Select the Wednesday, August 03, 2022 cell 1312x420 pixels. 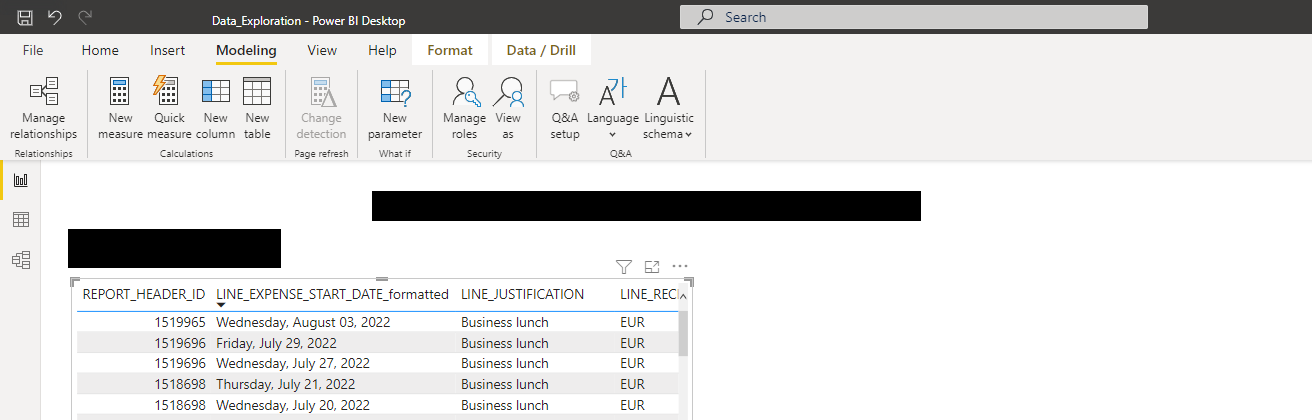point(303,322)
